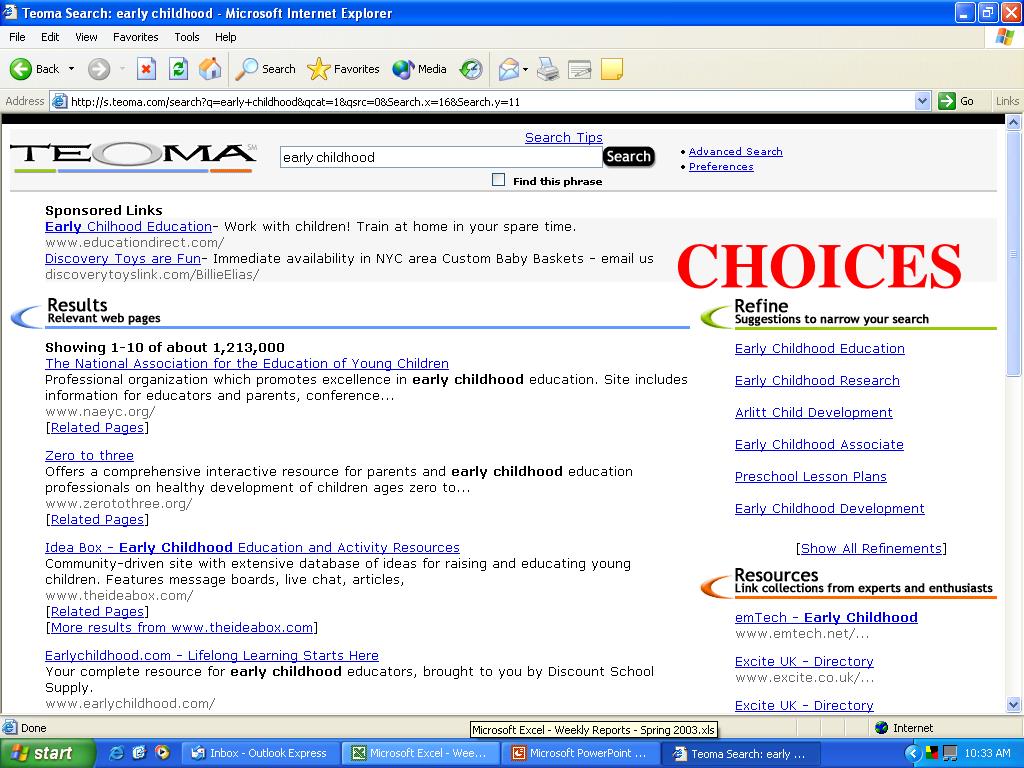Viewport: 1024px width, 768px height.
Task: Click the Teoma search text box
Action: coord(441,157)
